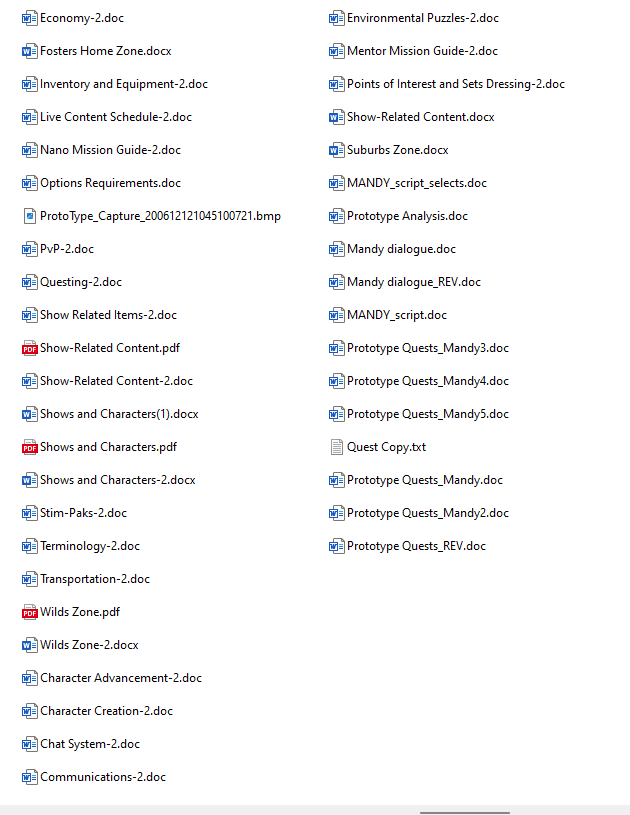630x815 pixels.
Task: Select the Character Advancement-2.doc file name
Action: tap(121, 678)
